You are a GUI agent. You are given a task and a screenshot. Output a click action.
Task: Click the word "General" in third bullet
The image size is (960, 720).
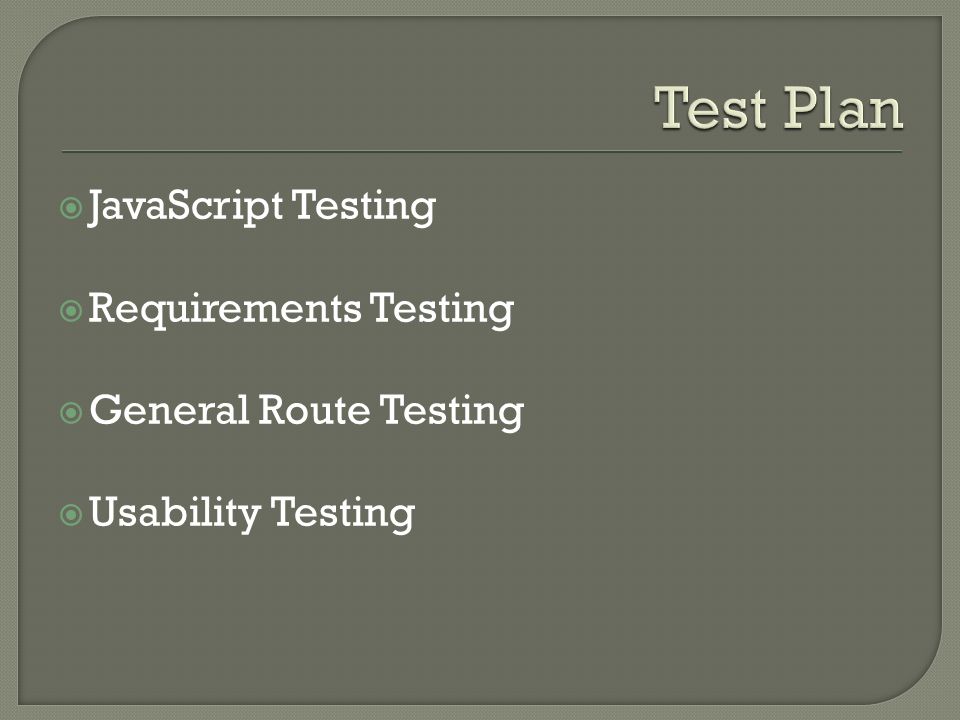coord(169,410)
